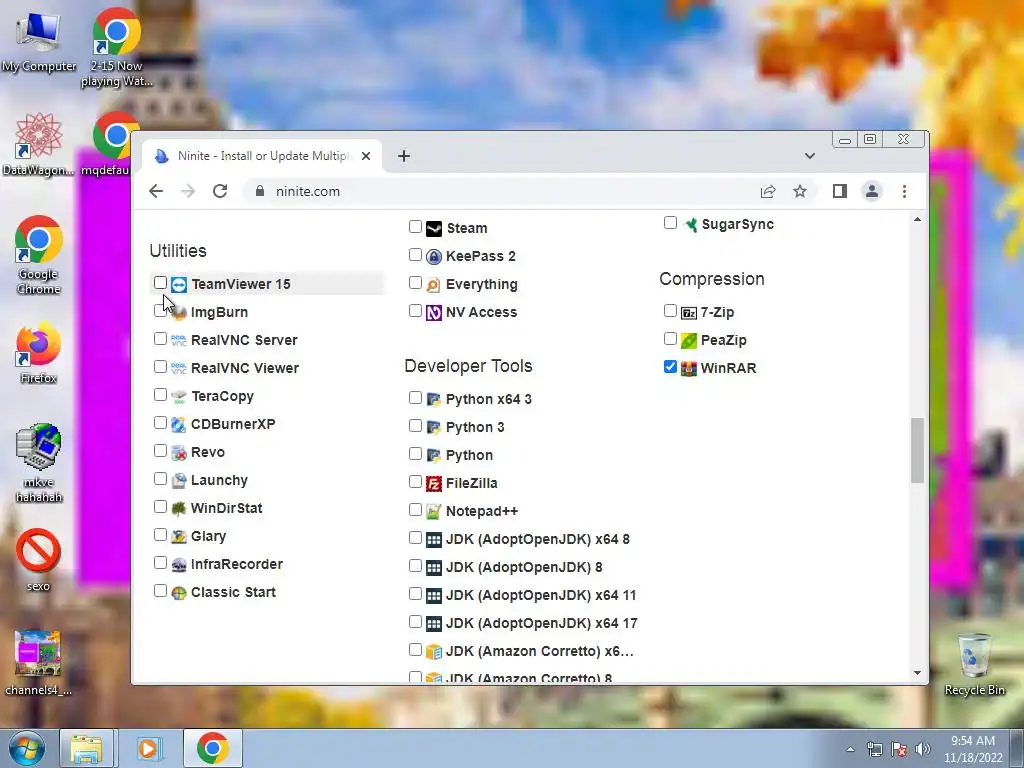This screenshot has width=1024, height=768.
Task: Open the sexo desktop icon
Action: coord(39,560)
